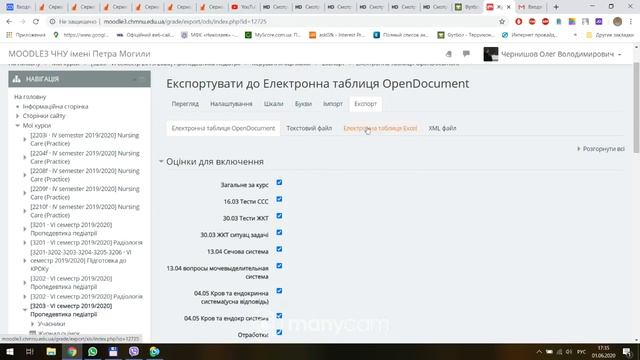
Task: Open the 'Перегляд' tab
Action: coord(185,104)
